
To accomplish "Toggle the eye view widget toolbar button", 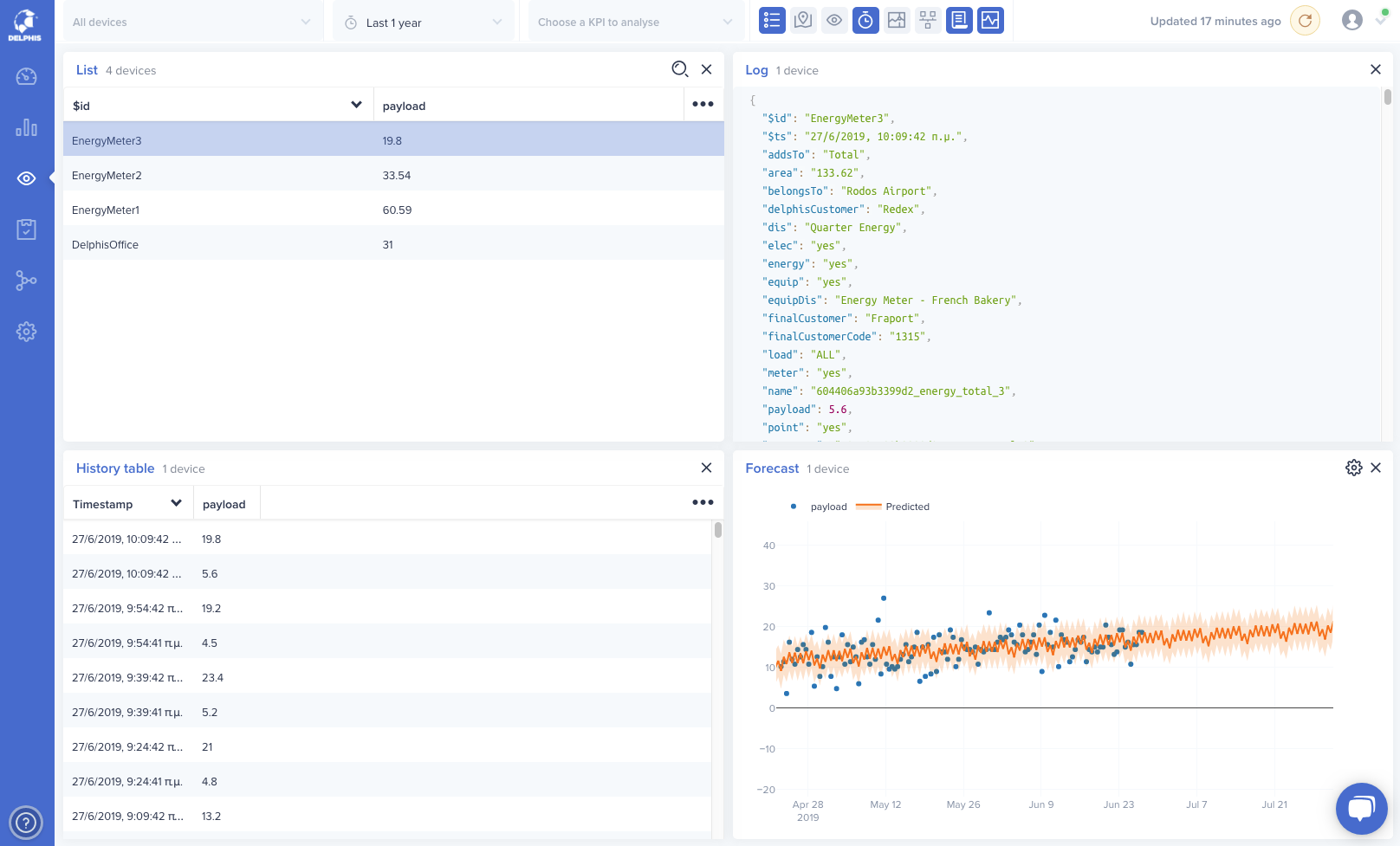I will [x=834, y=20].
